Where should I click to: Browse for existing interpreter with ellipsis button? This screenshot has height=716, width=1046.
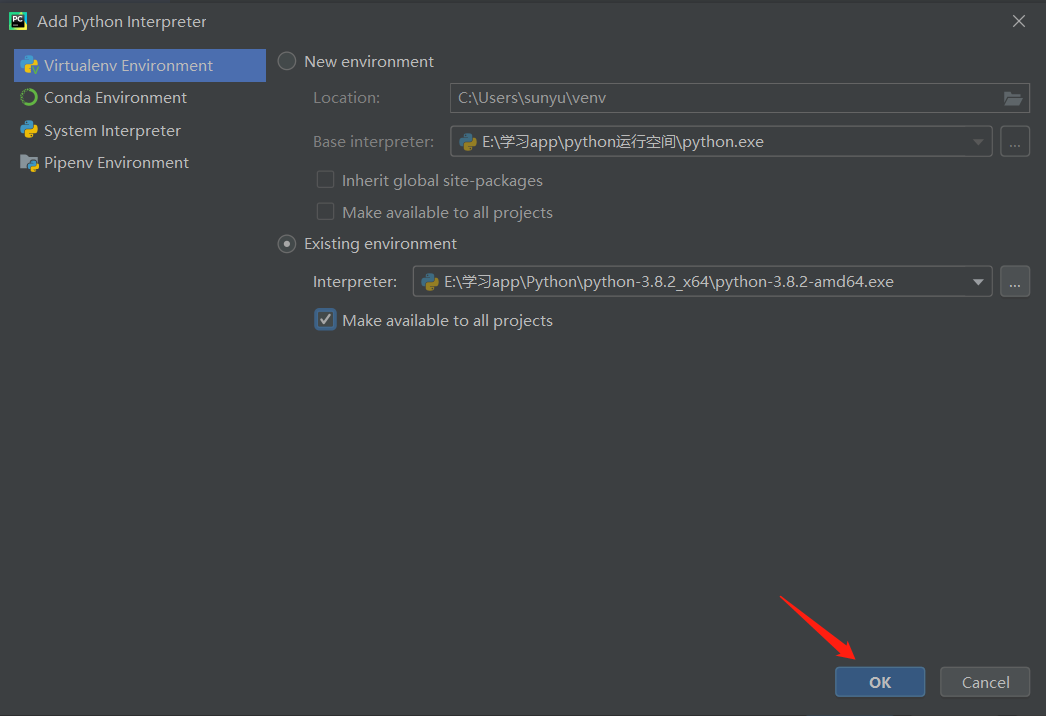1015,281
